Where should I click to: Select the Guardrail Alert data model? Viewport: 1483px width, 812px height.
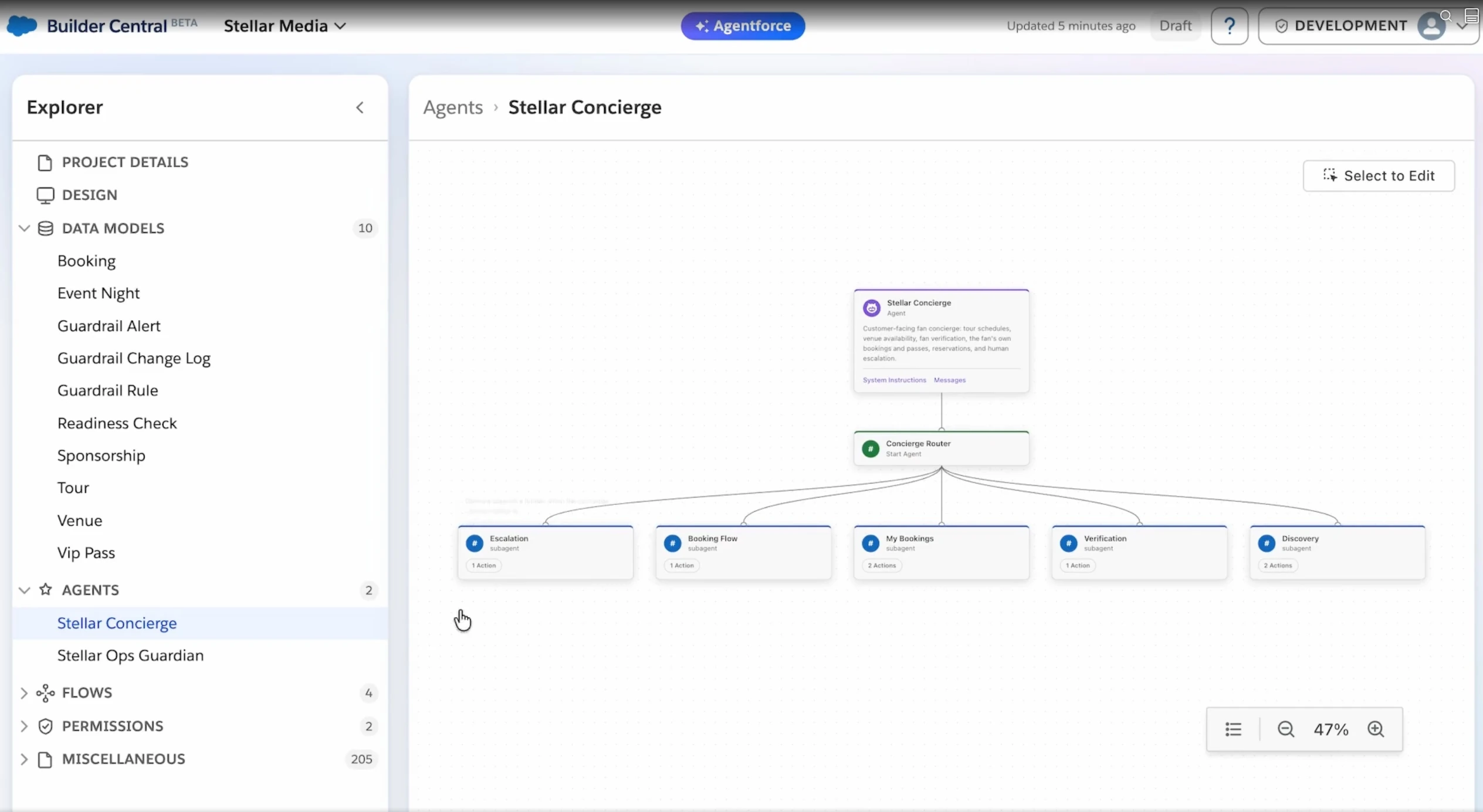(x=199, y=326)
